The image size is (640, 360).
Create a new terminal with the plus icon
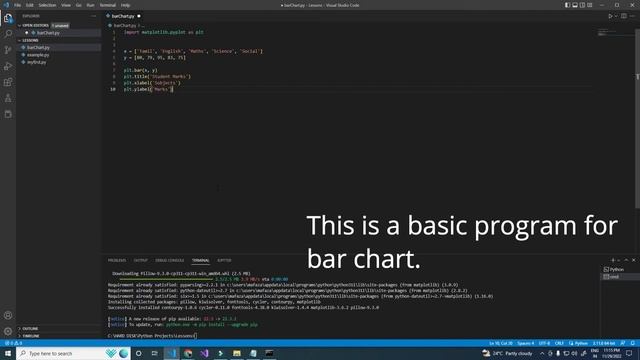[x=613, y=260]
